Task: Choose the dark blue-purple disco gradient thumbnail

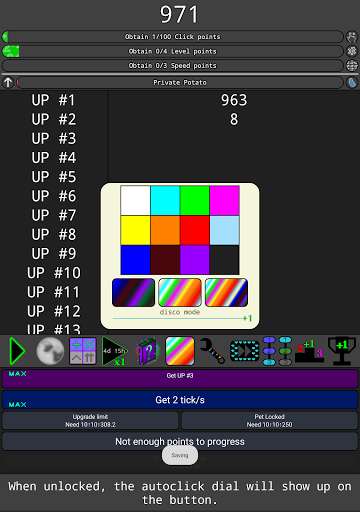Action: coord(133,292)
